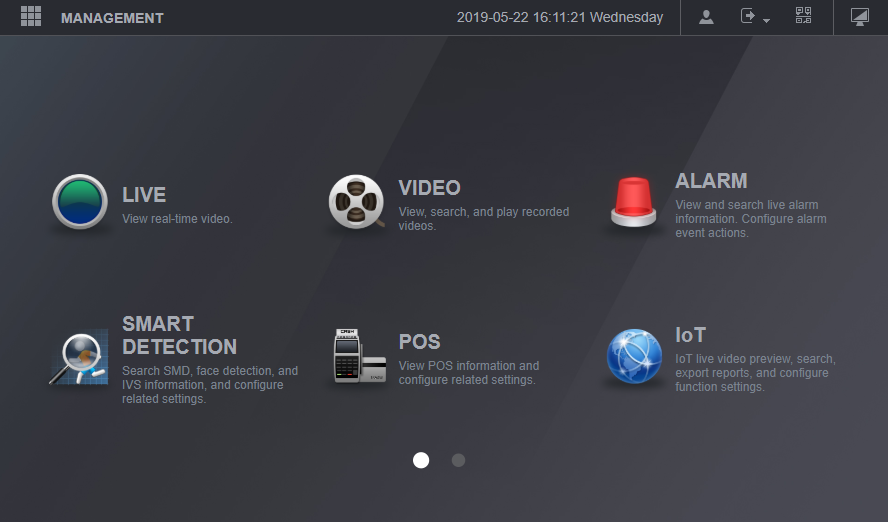This screenshot has height=522, width=888.
Task: Click 'Search SMD, face detection' description
Action: (210, 384)
